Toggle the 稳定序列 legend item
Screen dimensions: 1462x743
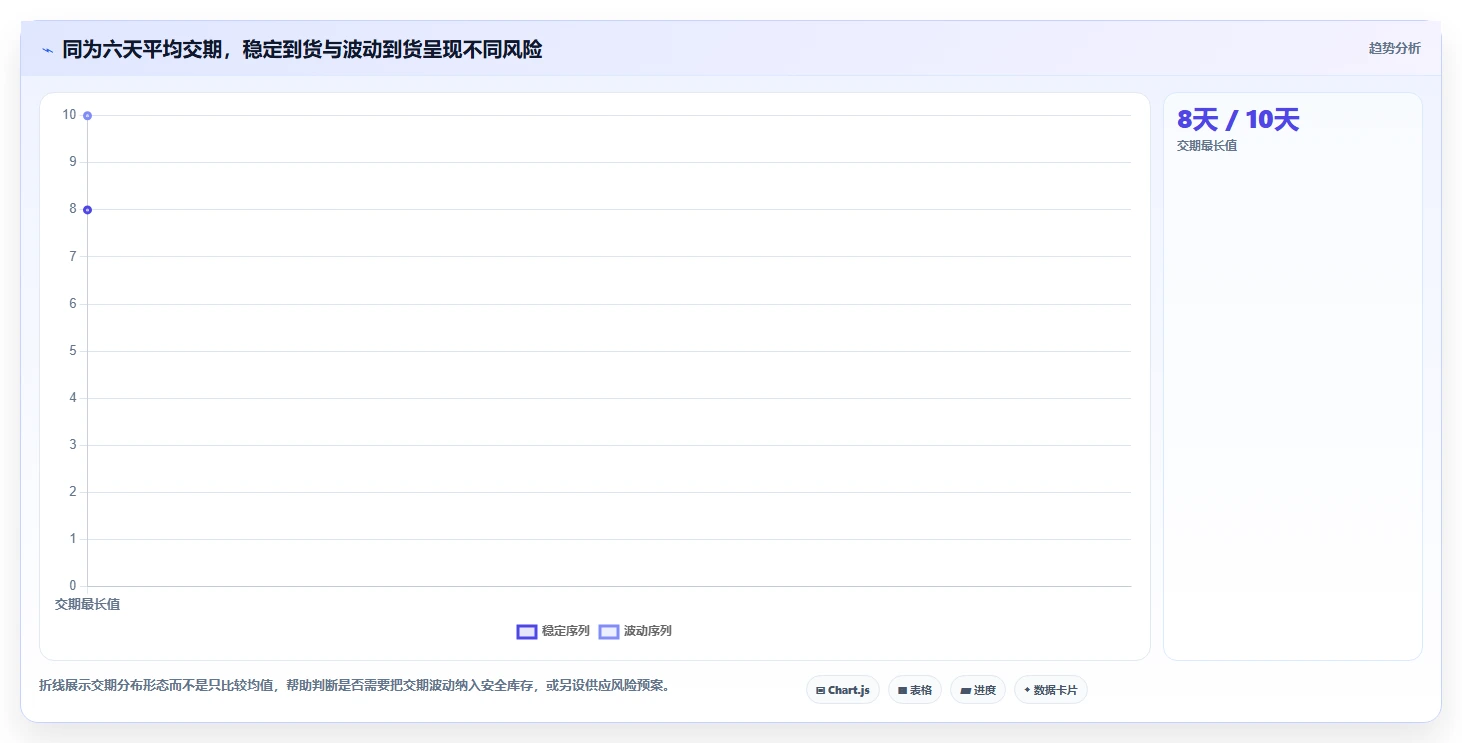pyautogui.click(x=553, y=631)
